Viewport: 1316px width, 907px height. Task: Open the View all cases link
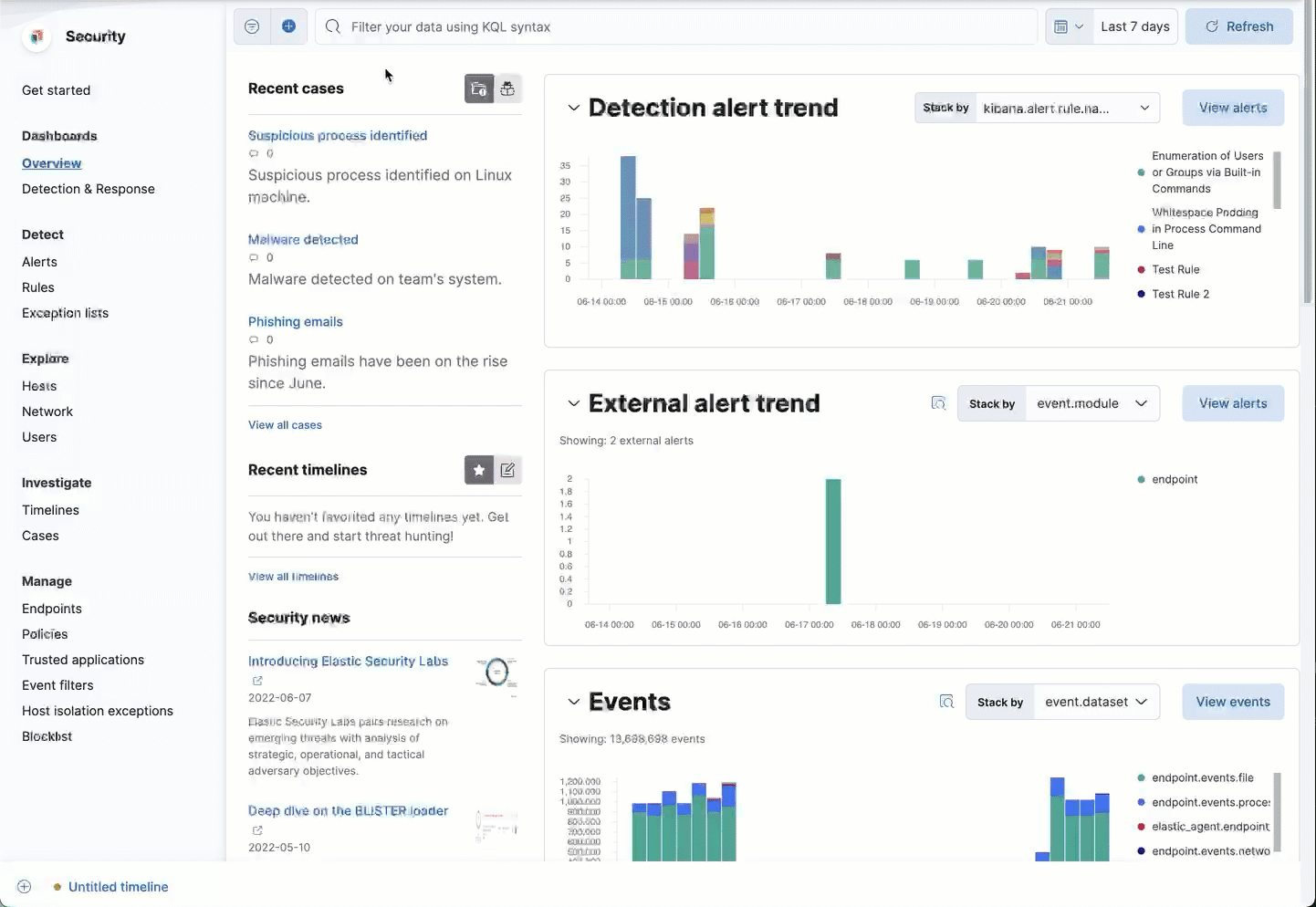pos(285,425)
